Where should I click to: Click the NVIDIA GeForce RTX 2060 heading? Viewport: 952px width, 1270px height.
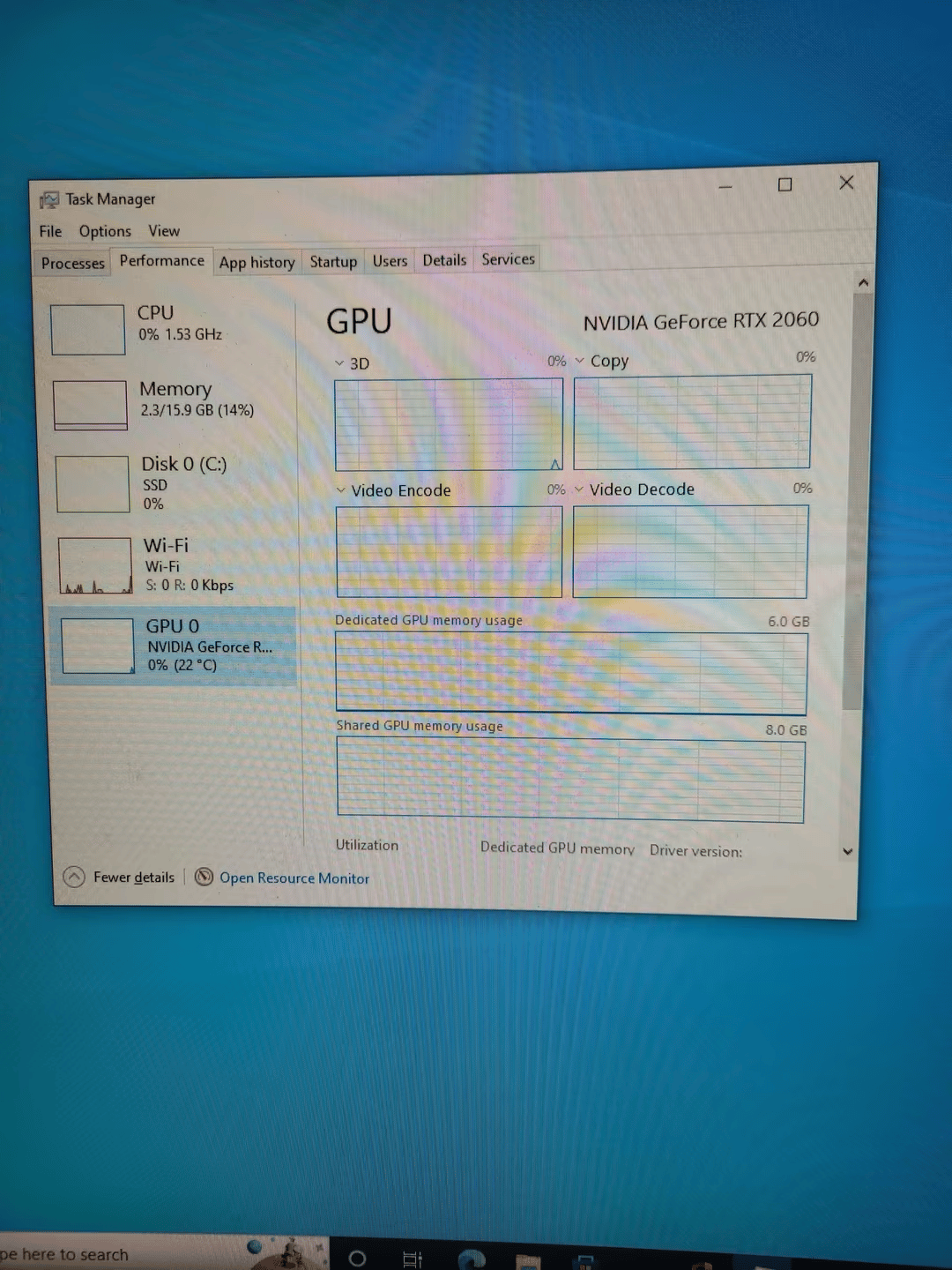pyautogui.click(x=701, y=321)
